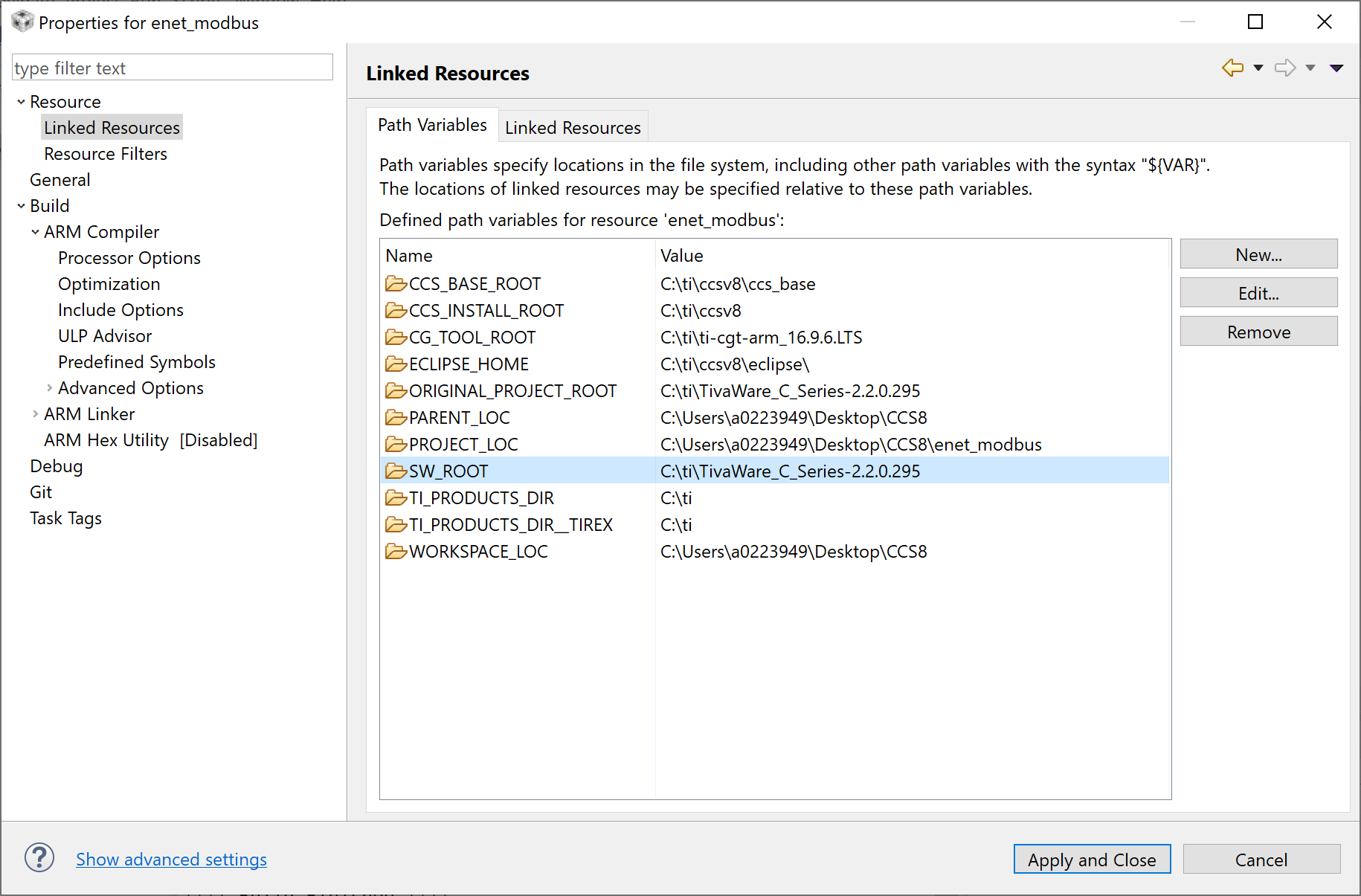
Task: Click the back navigation arrow icon
Action: 1232,68
